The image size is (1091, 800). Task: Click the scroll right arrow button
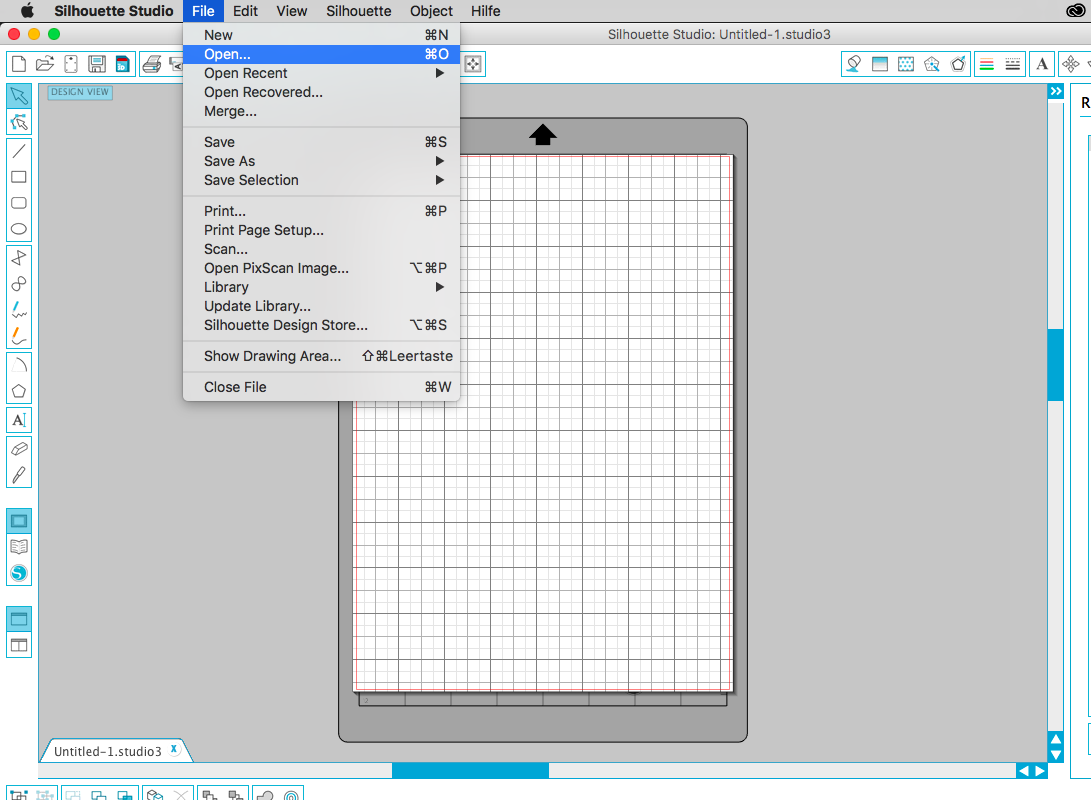1040,771
